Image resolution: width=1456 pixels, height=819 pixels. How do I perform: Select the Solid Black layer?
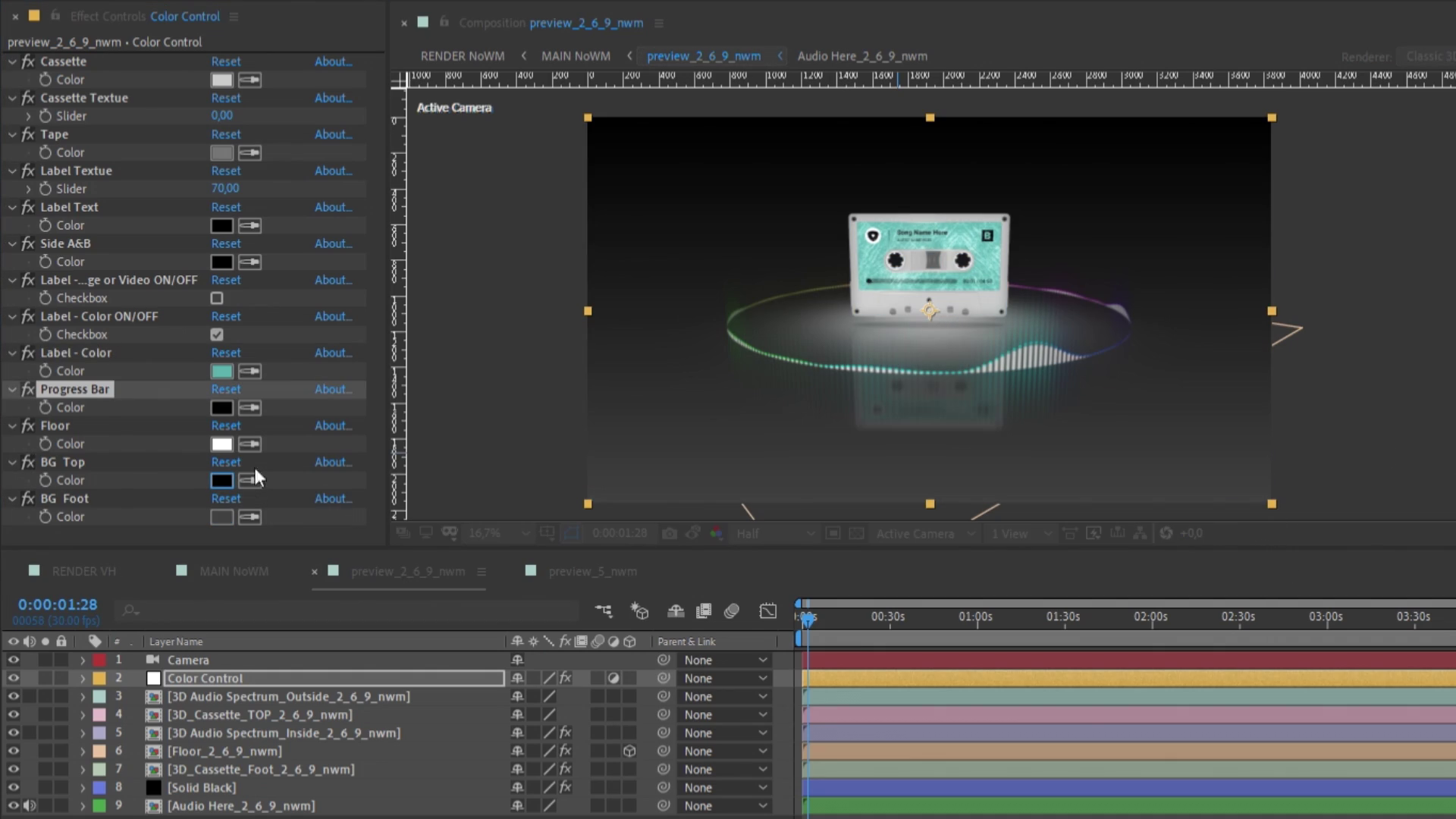pos(202,787)
